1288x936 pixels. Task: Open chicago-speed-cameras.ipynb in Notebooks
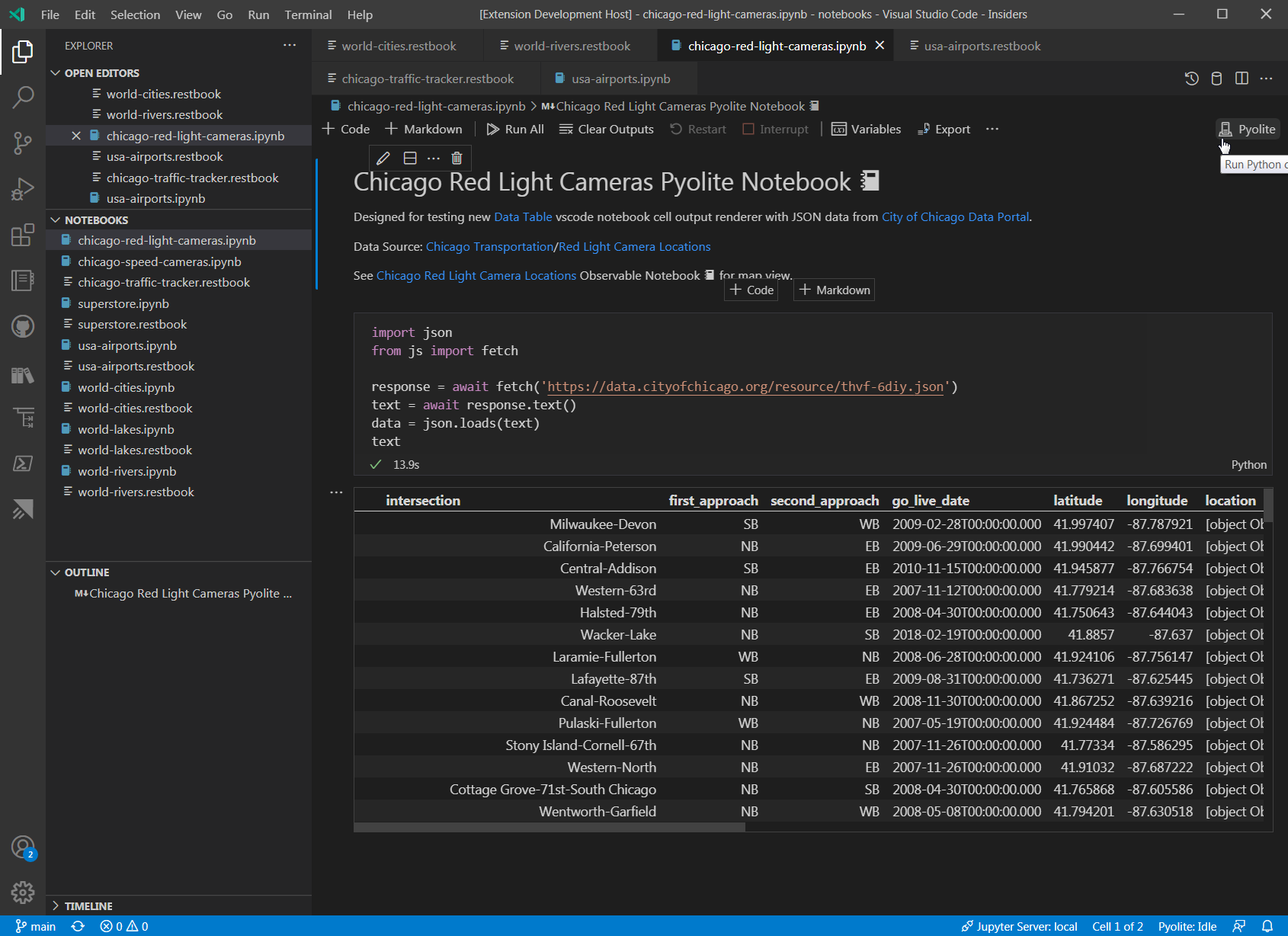click(159, 261)
